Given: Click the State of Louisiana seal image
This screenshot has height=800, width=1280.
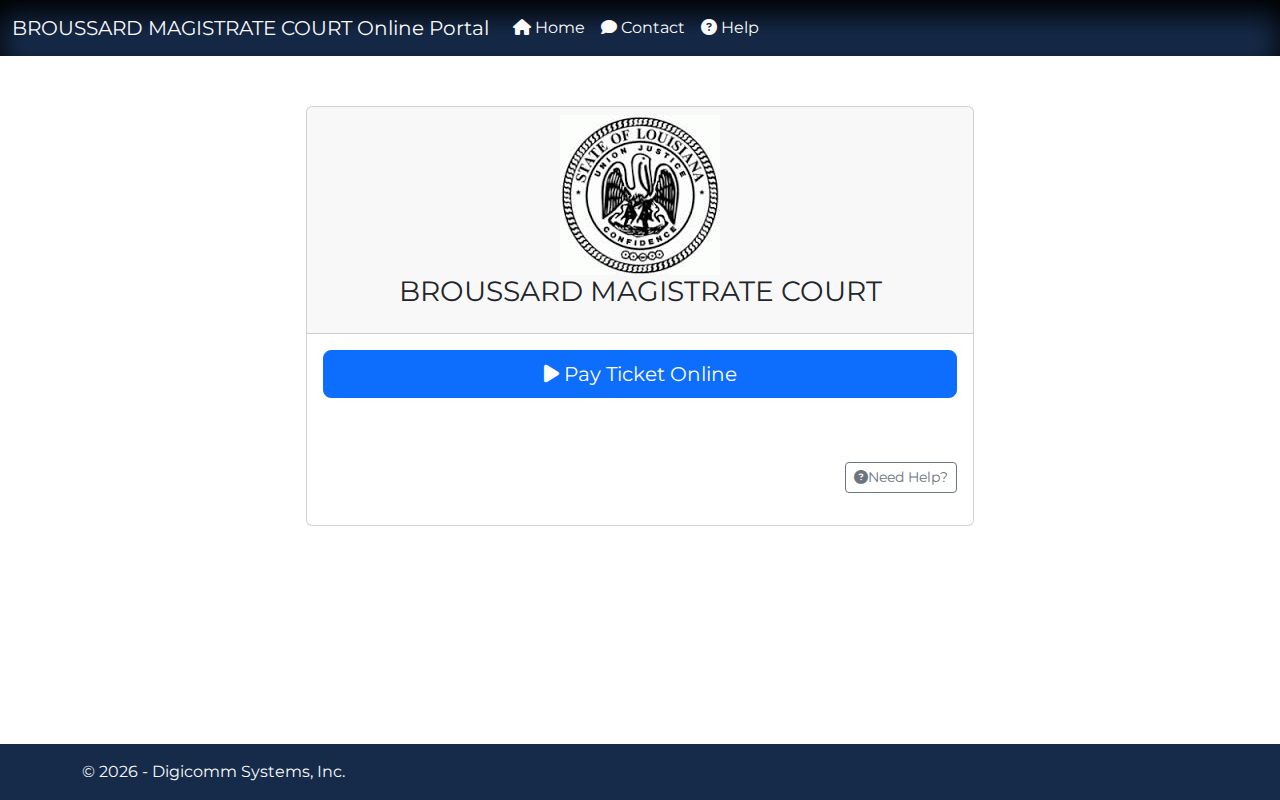Looking at the screenshot, I should [x=640, y=195].
